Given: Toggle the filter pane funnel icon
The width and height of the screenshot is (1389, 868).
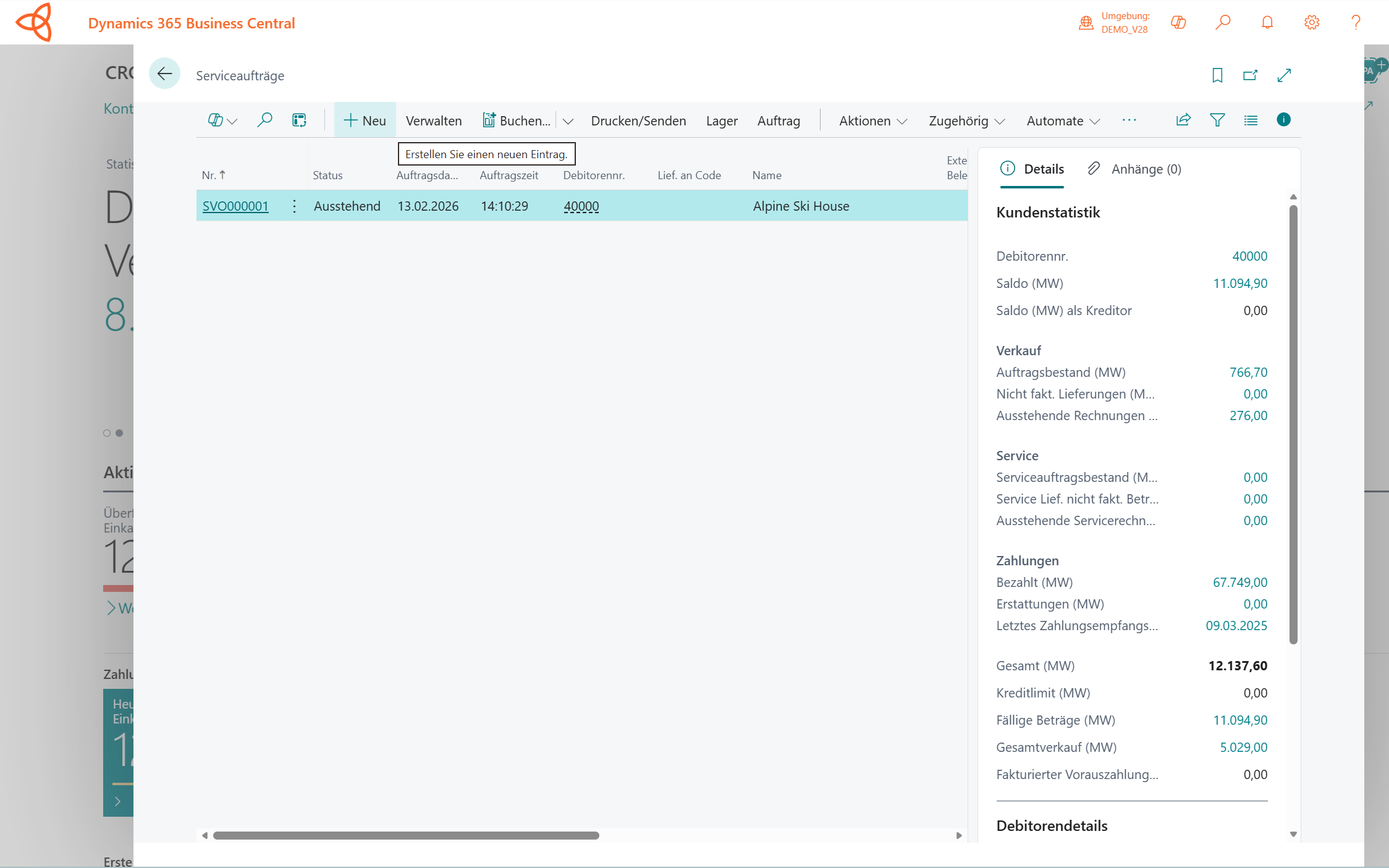Looking at the screenshot, I should tap(1217, 120).
